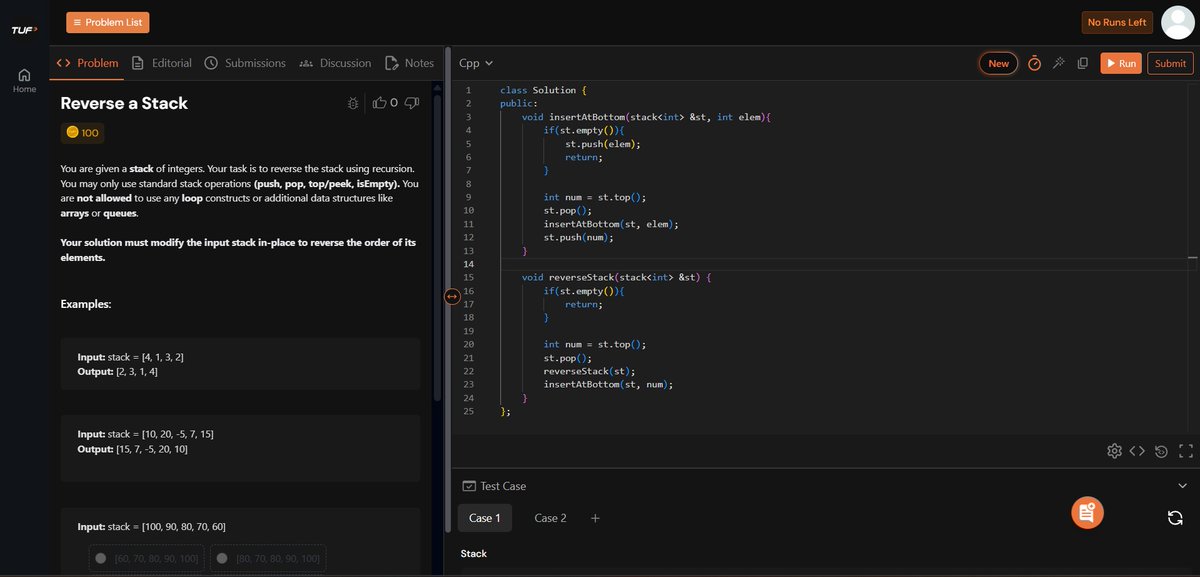Open the Problem List panel
This screenshot has height=577, width=1200.
point(107,20)
